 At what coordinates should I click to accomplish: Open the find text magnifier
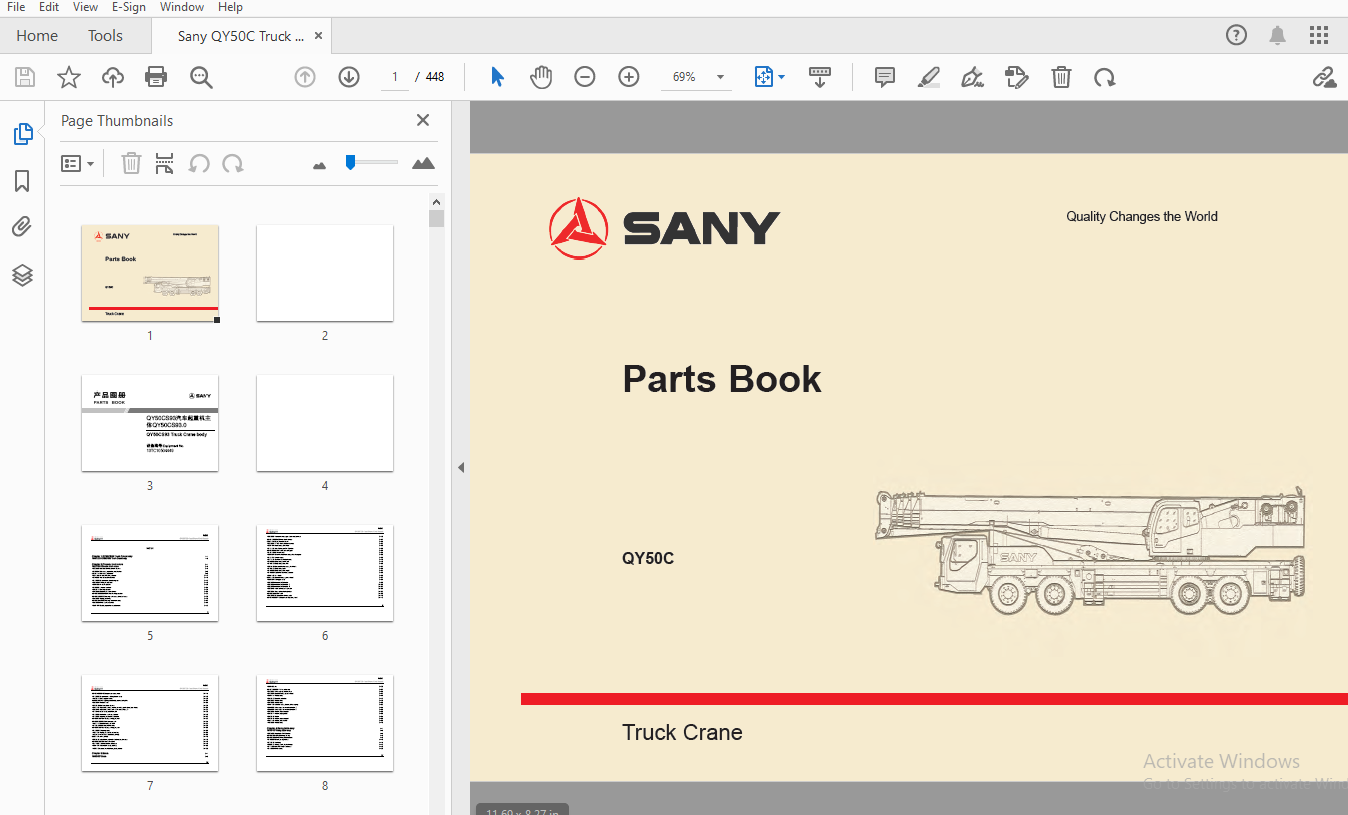[202, 77]
